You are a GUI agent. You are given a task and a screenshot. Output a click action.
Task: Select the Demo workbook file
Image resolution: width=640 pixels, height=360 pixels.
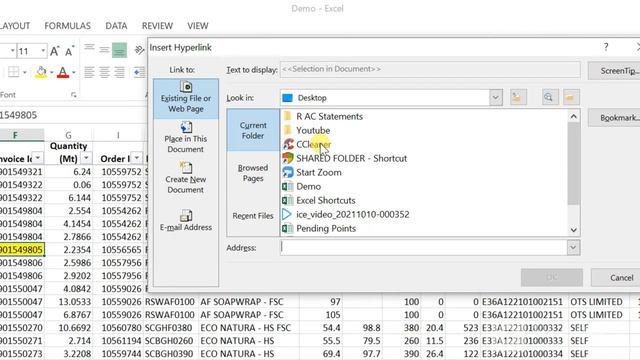click(302, 186)
